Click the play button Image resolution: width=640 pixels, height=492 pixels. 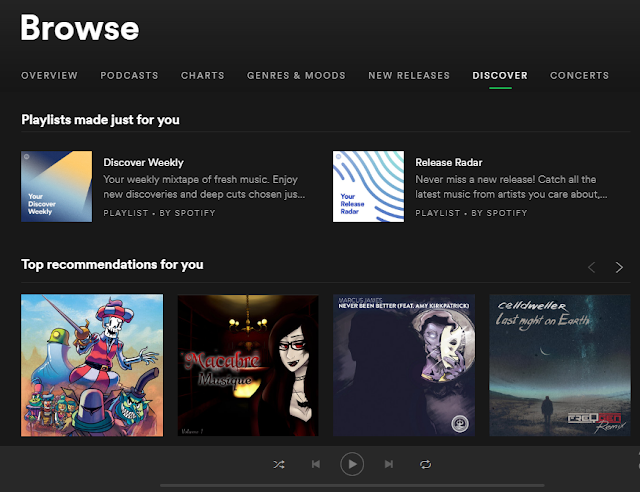(352, 464)
